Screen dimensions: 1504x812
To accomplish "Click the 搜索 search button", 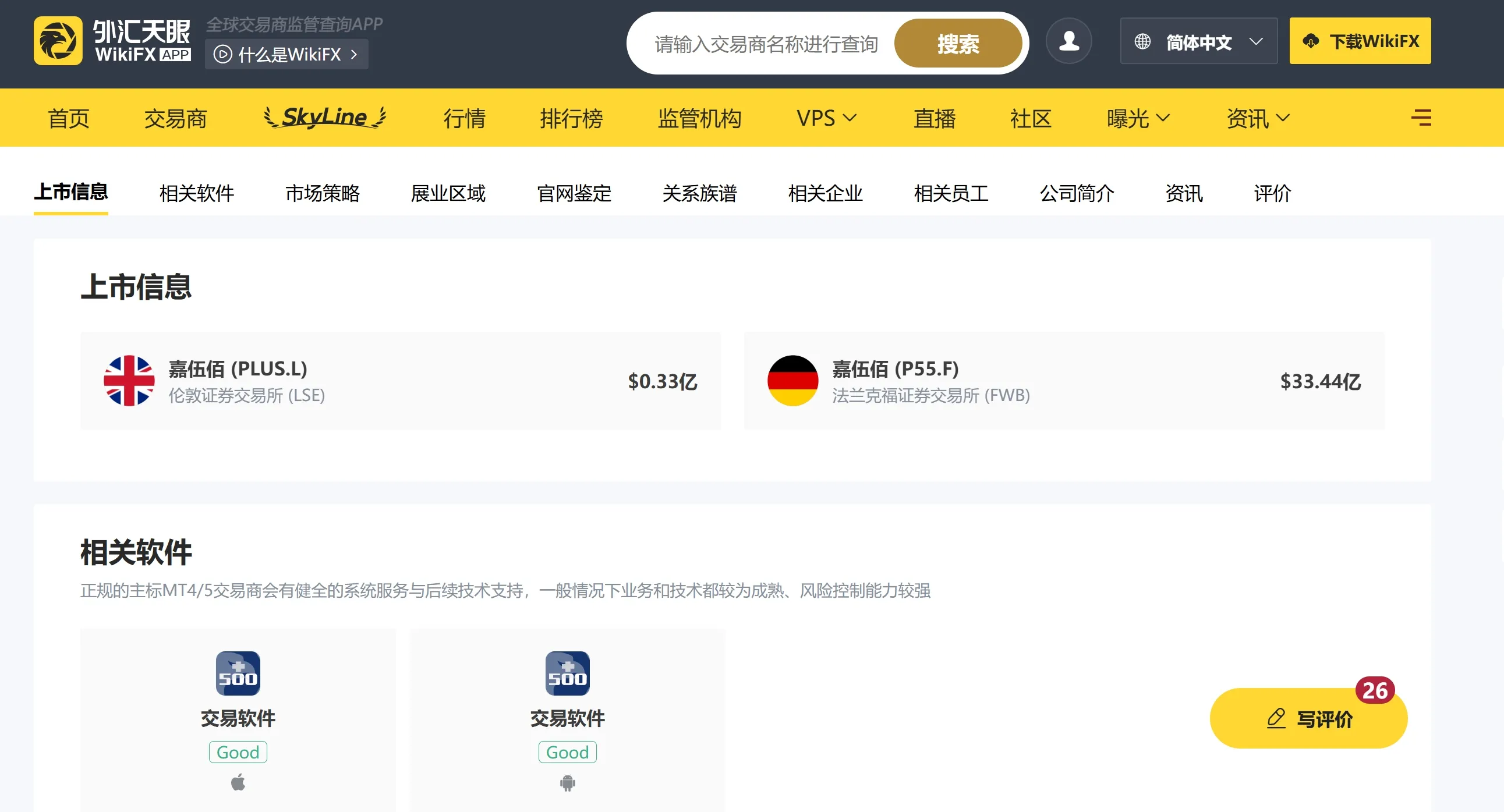I will pos(958,43).
